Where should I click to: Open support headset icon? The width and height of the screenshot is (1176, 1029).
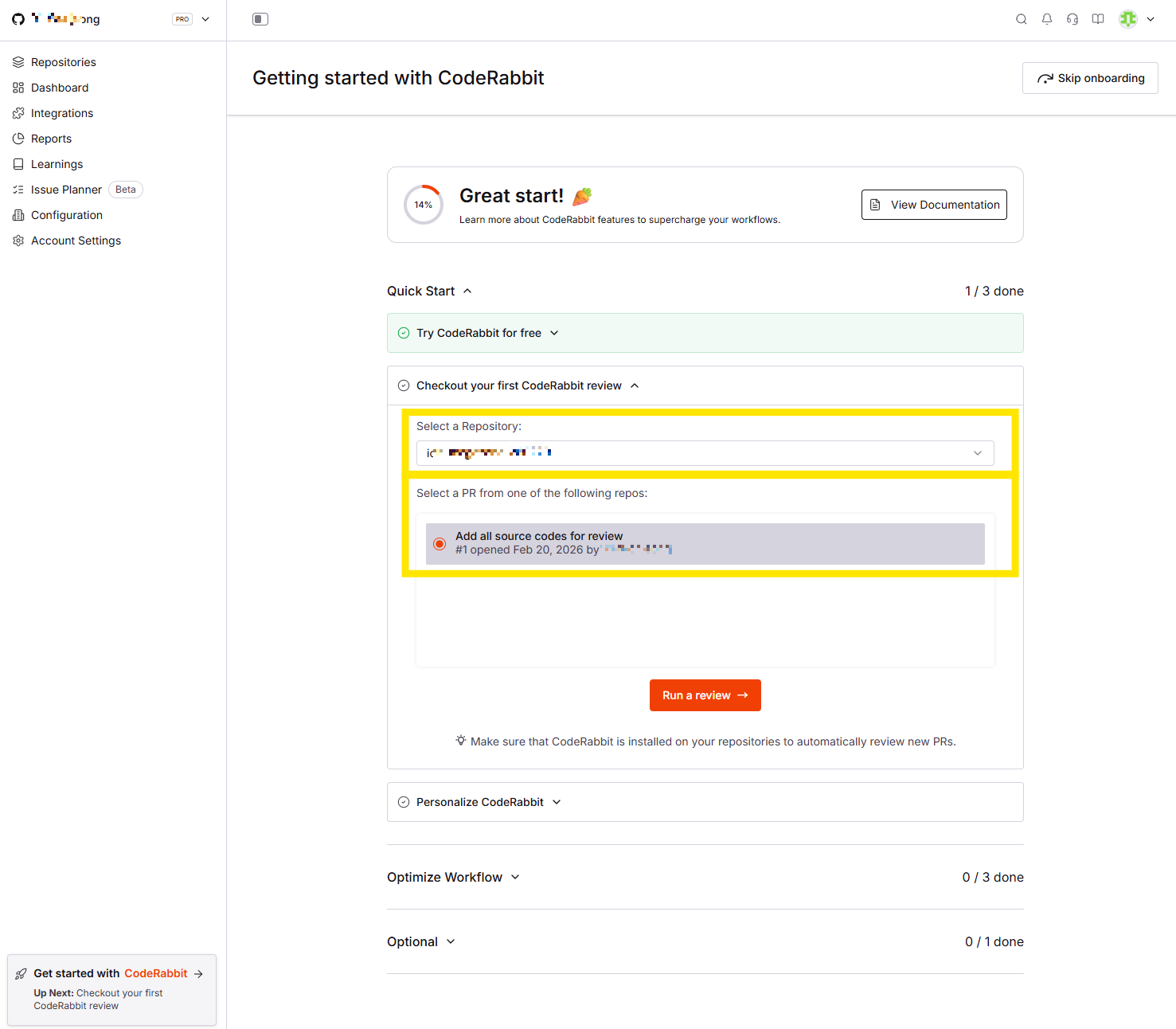pos(1072,19)
